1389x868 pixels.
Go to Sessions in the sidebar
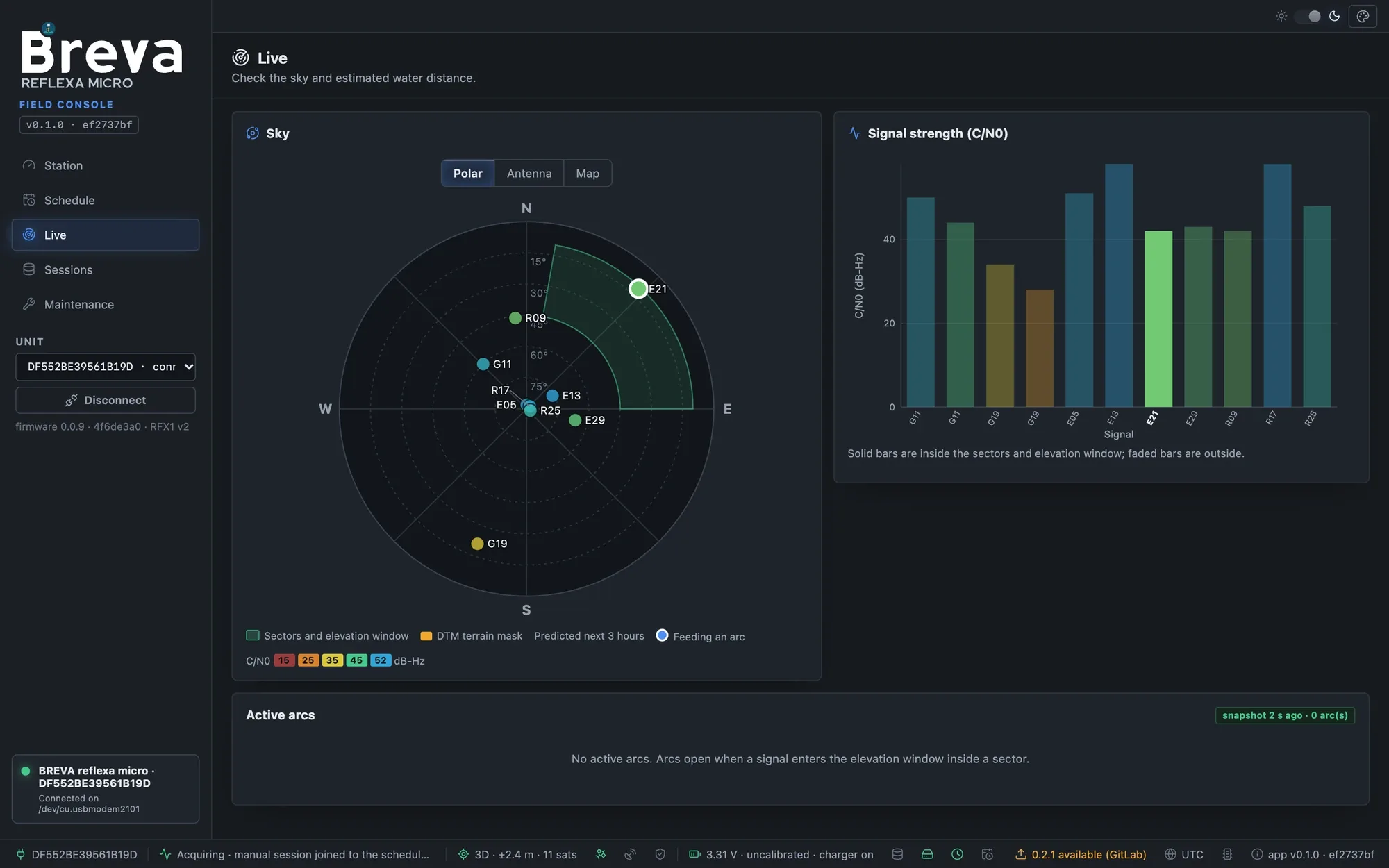[106, 269]
